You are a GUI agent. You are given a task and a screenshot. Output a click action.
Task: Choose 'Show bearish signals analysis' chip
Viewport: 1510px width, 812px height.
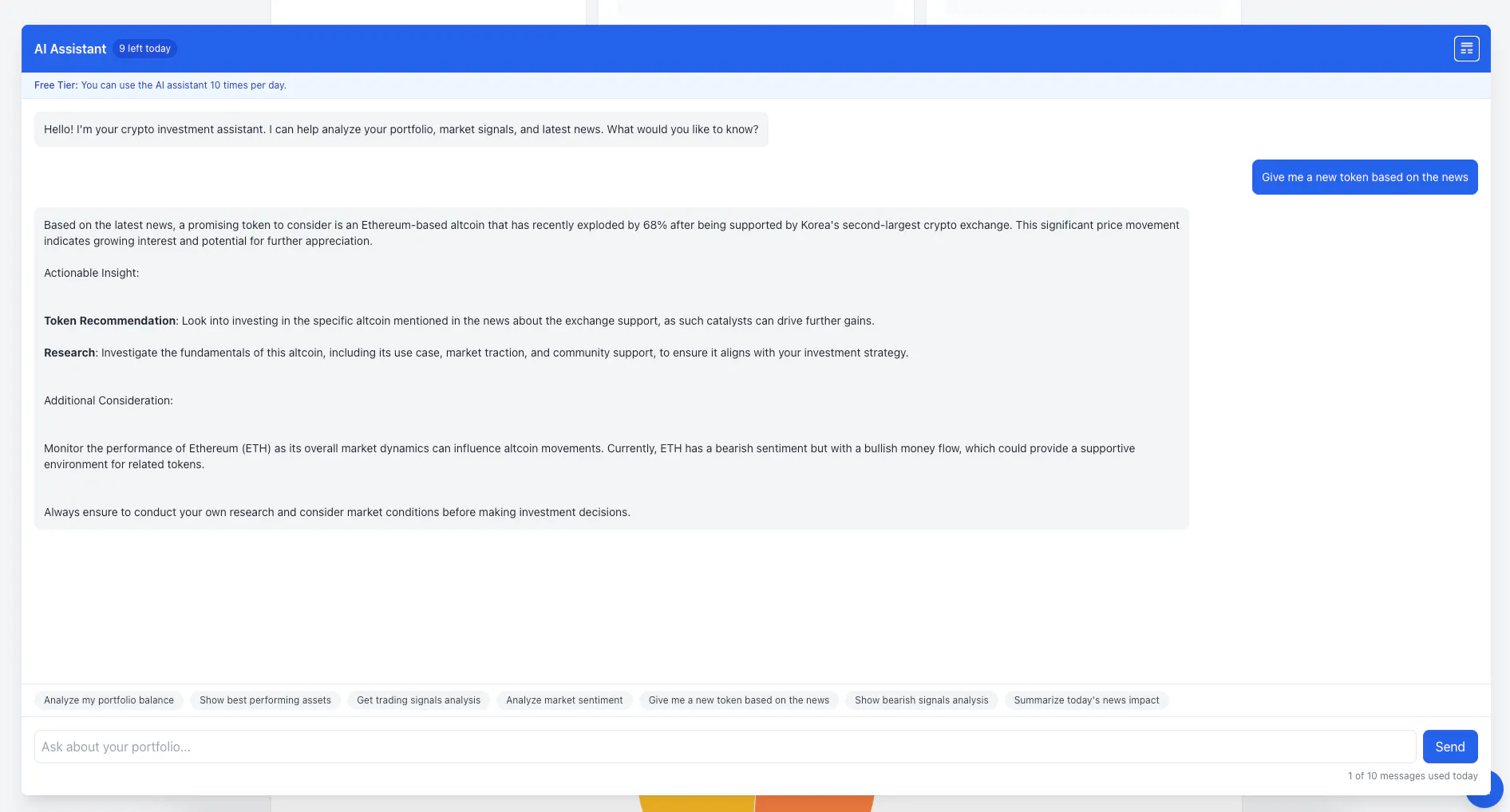pos(921,700)
